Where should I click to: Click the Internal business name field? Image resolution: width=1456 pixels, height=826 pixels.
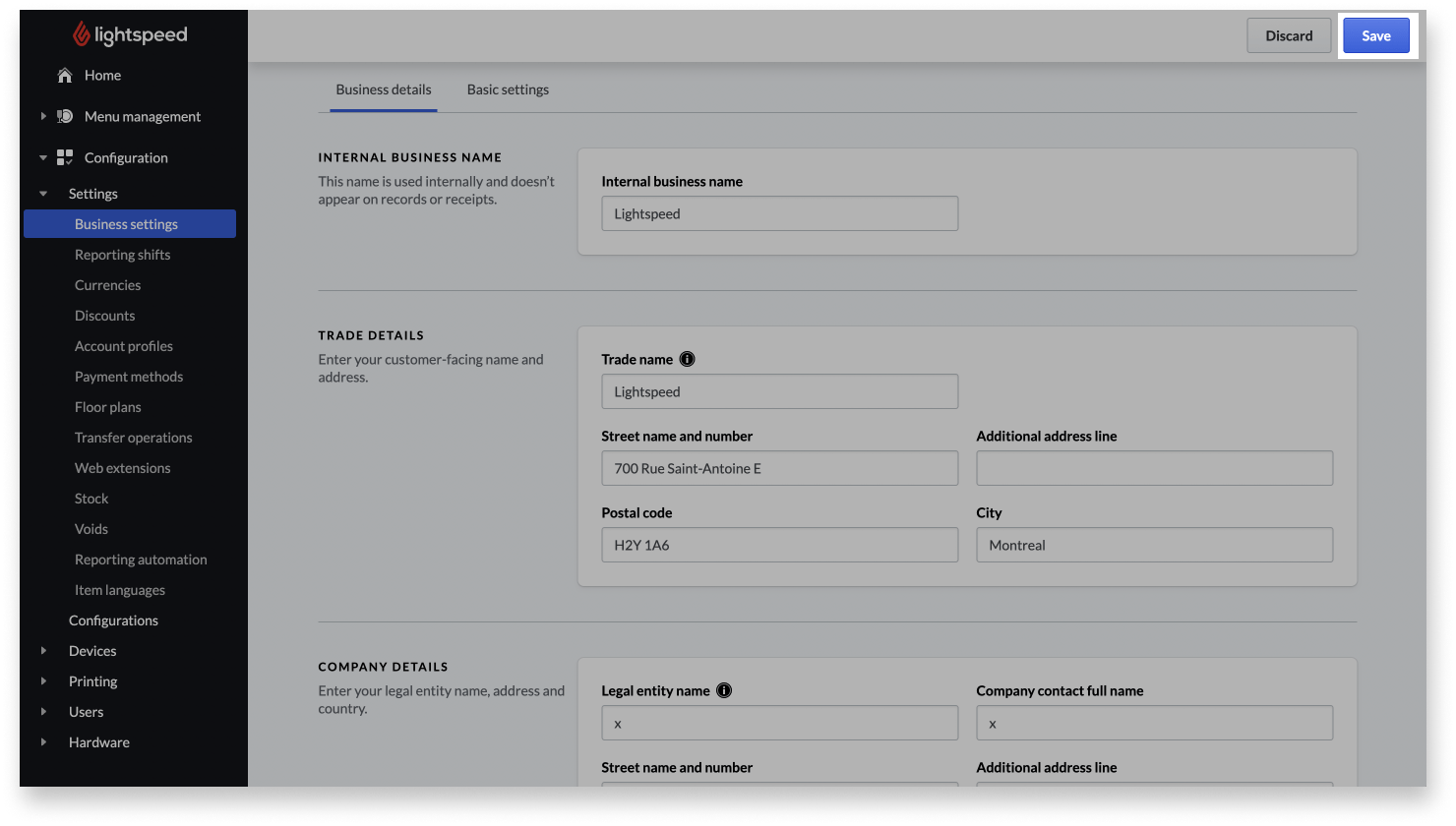(x=779, y=213)
